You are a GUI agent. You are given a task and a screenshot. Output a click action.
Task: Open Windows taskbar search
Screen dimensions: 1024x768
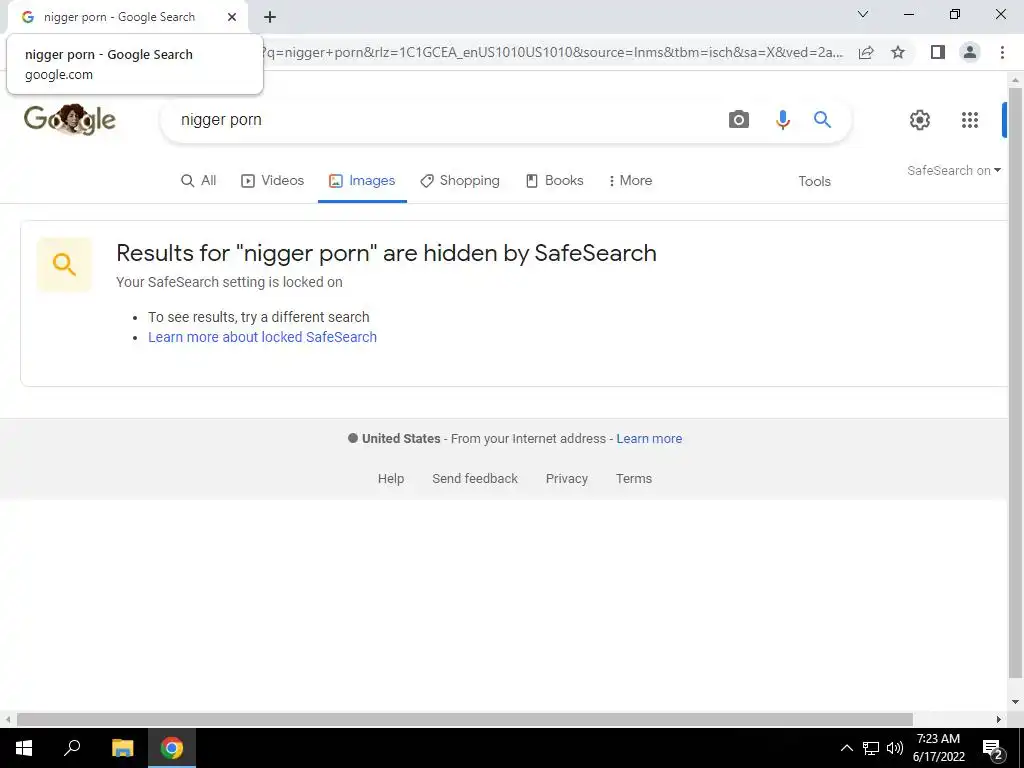(72, 748)
